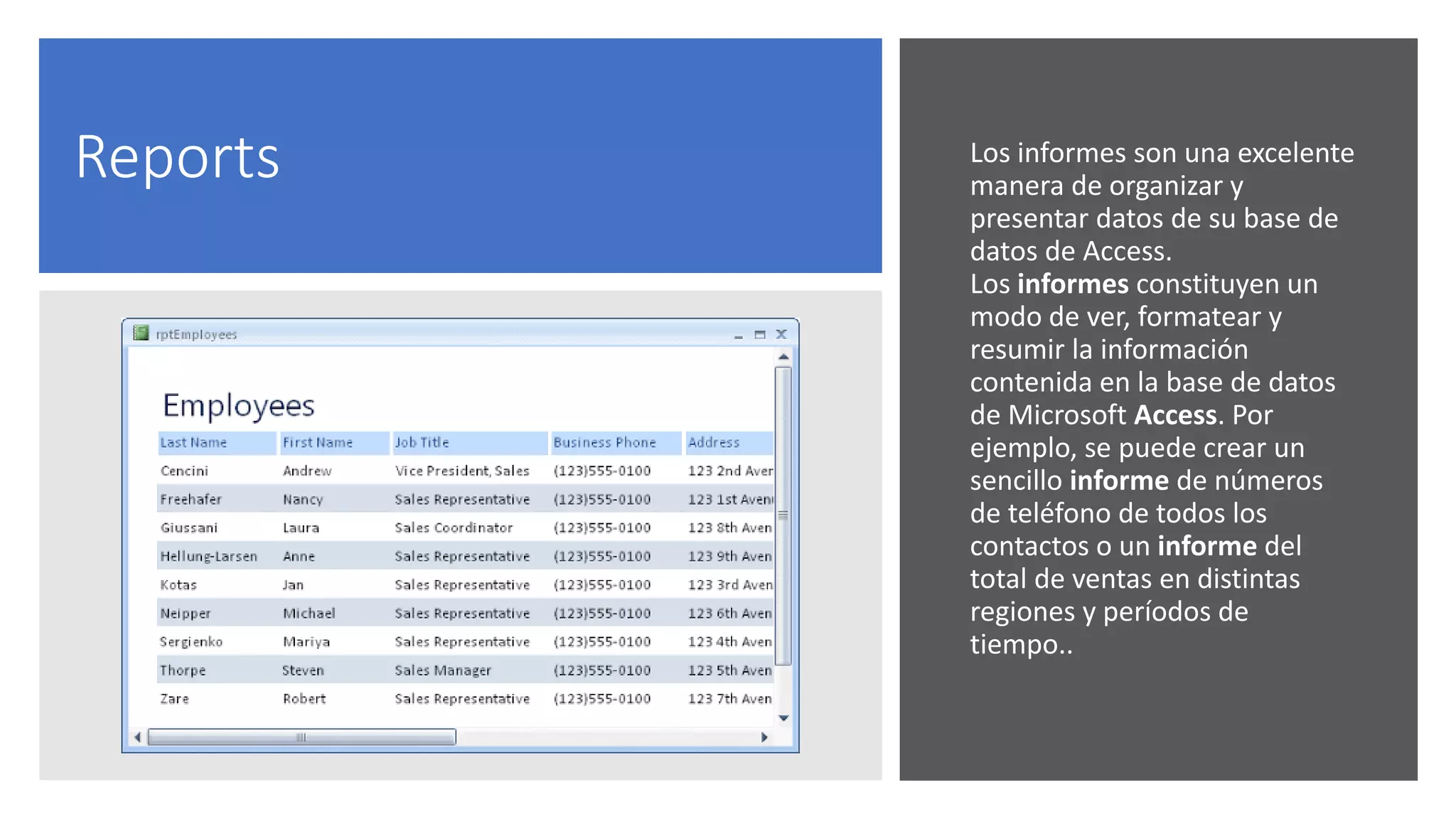Image resolution: width=1456 pixels, height=819 pixels.
Task: Click Sales Representative in Freehafer row
Action: click(462, 499)
